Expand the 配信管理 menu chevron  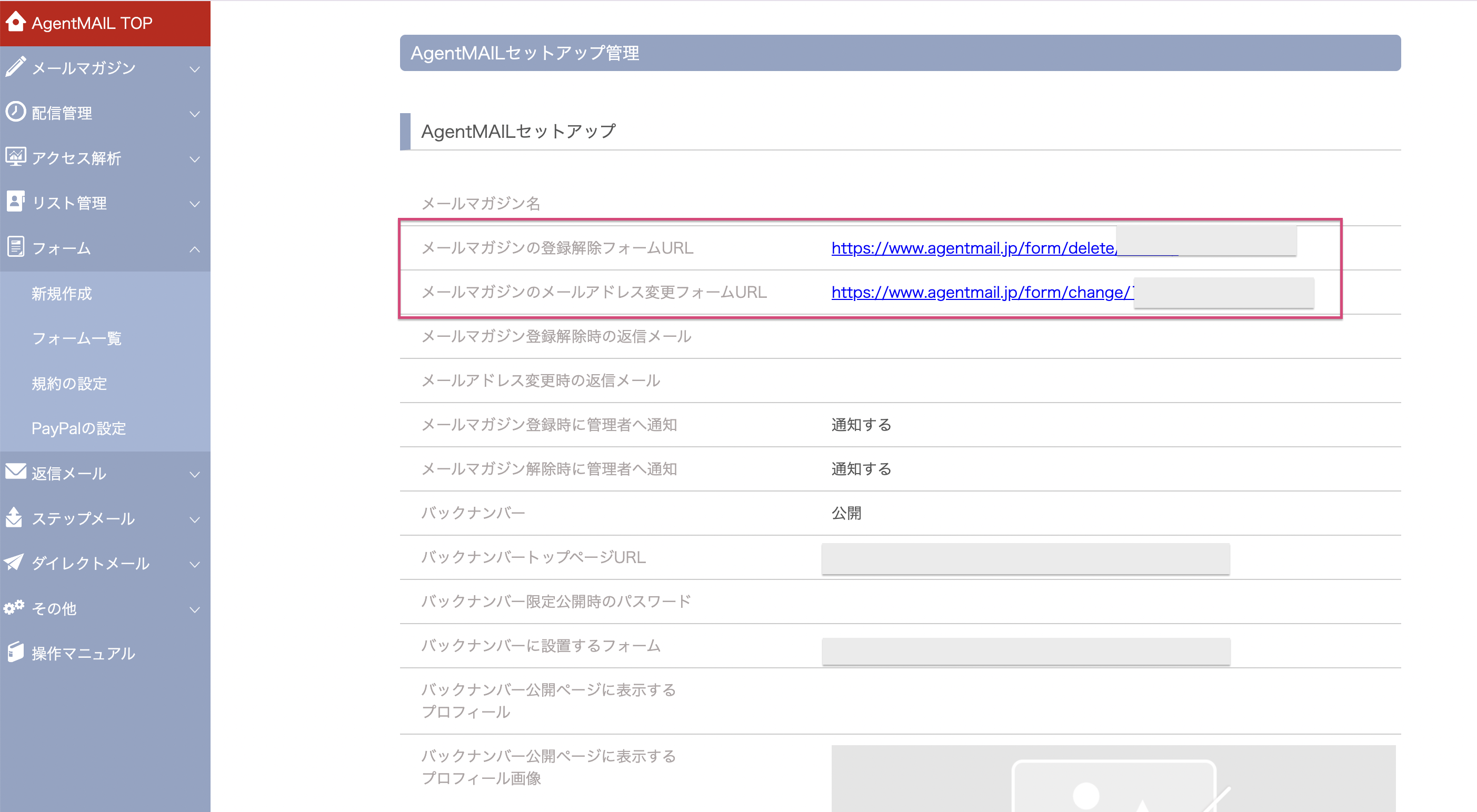pos(195,114)
